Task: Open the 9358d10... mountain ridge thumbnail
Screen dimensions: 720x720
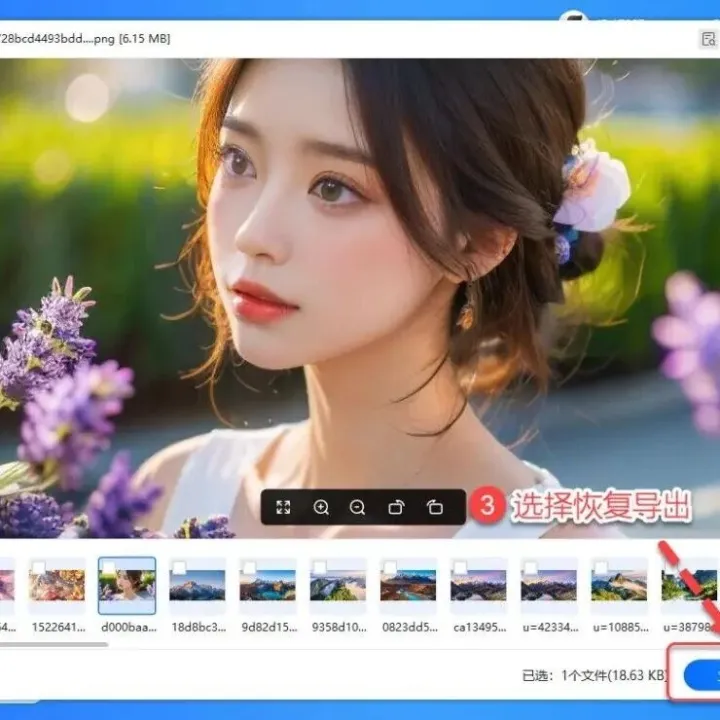Action: pos(338,585)
